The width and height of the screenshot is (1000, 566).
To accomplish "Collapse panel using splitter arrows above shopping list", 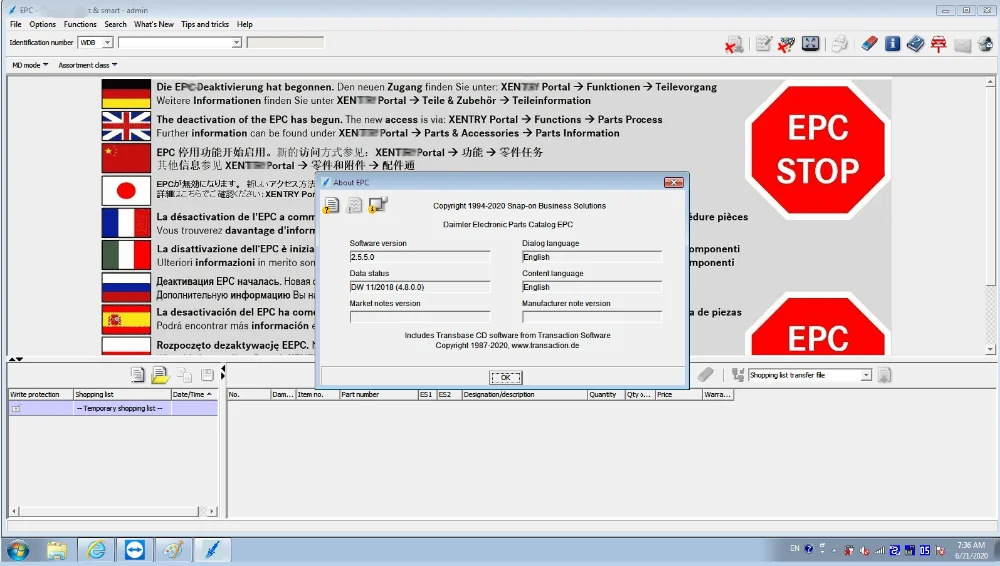I will pos(16,359).
